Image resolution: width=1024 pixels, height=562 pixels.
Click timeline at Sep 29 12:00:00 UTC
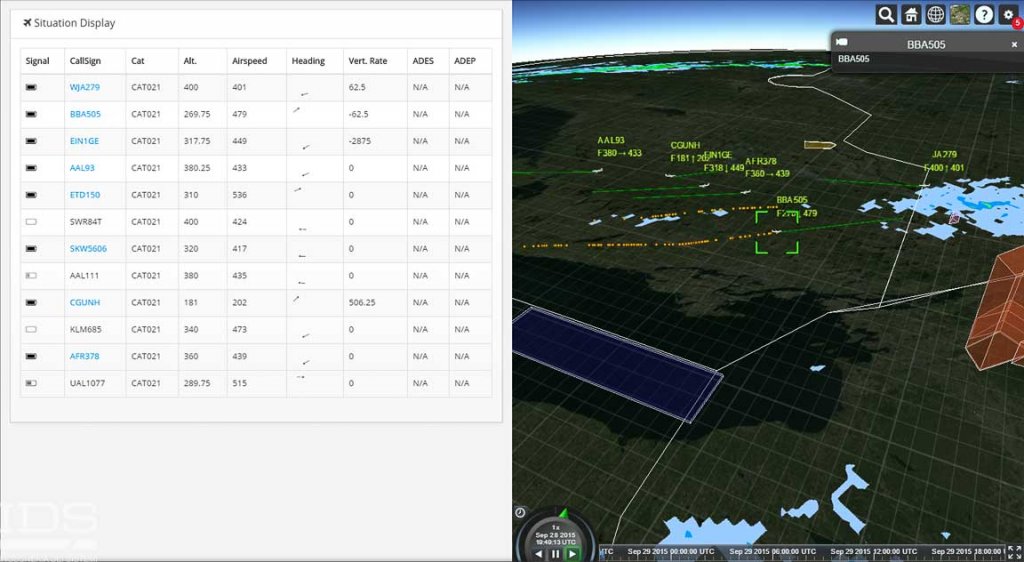pyautogui.click(x=874, y=552)
